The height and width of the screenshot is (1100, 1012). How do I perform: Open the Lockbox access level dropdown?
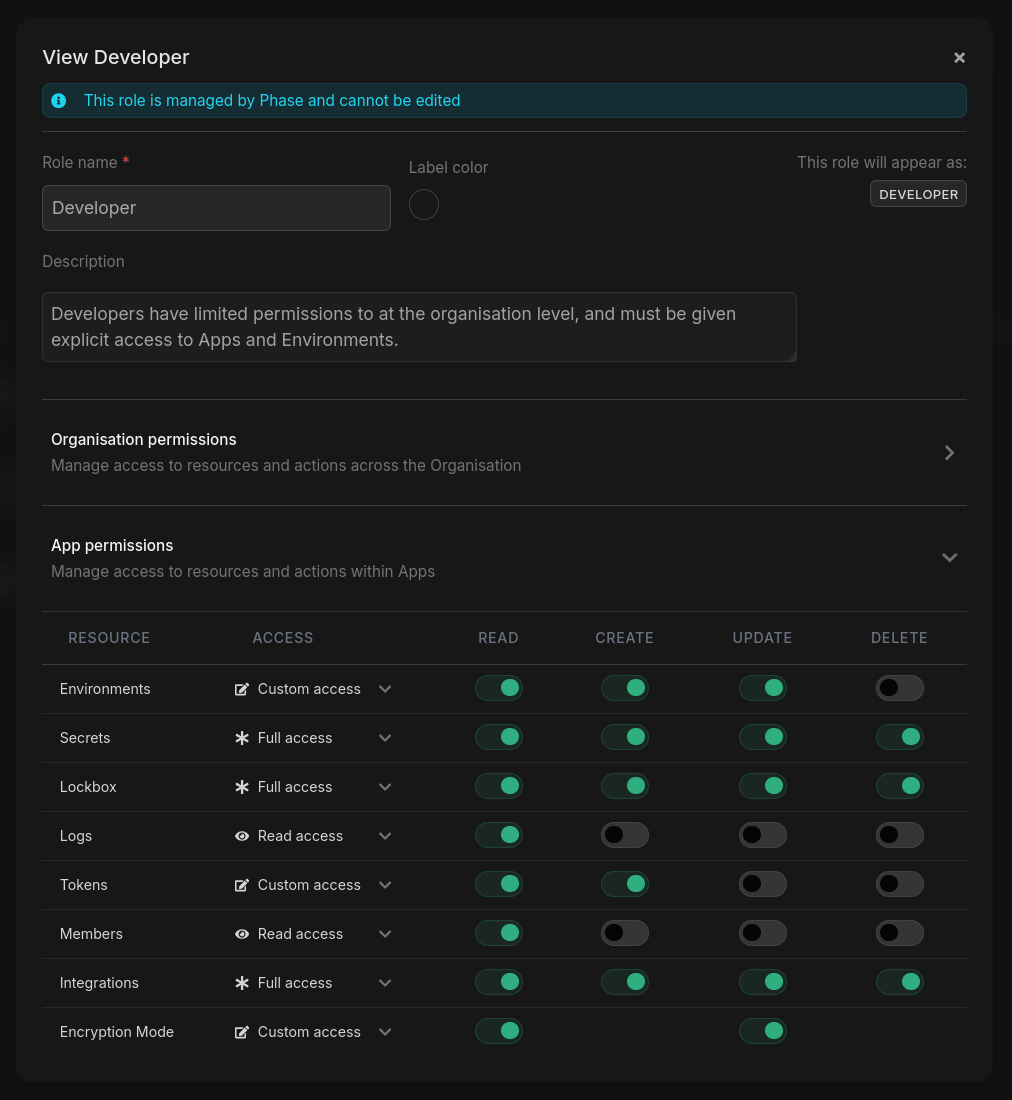pos(385,787)
